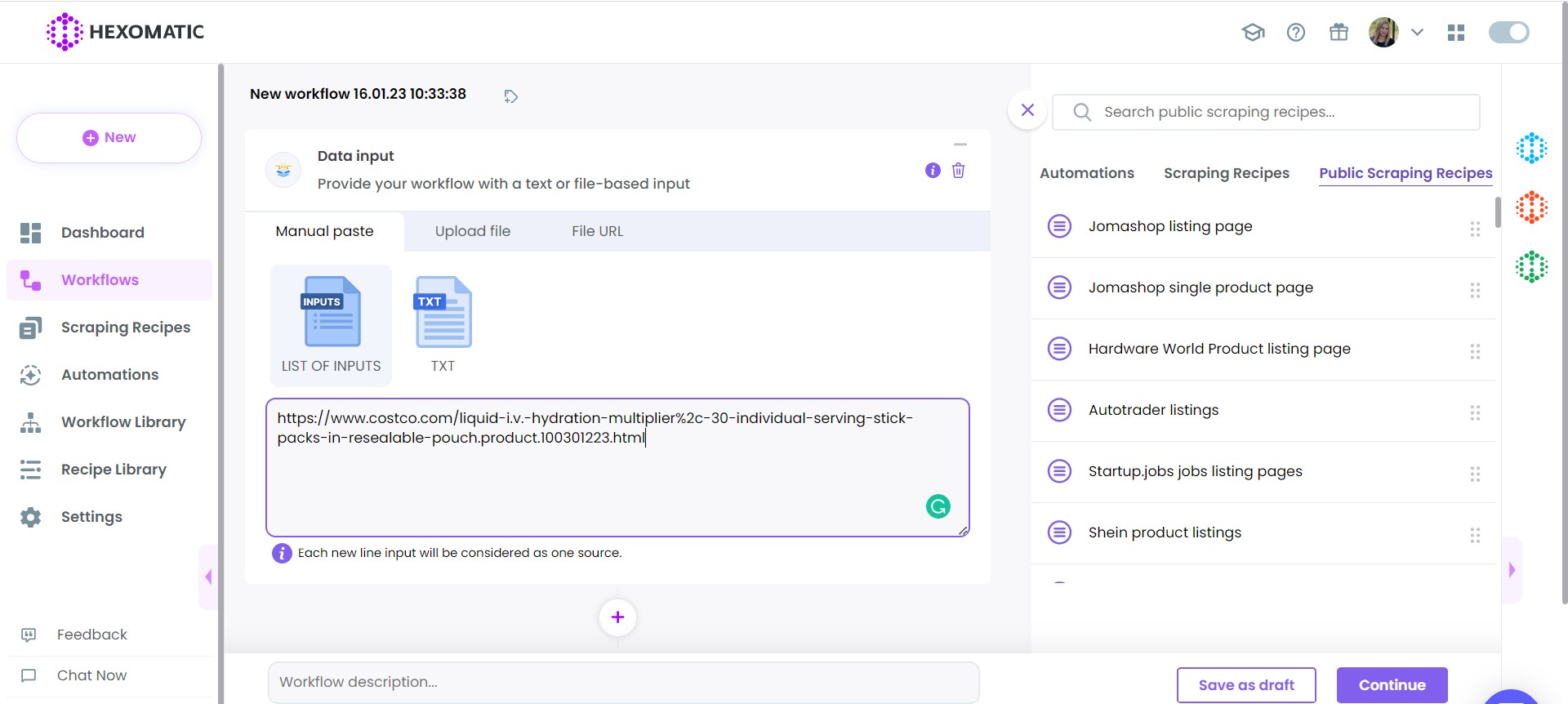The width and height of the screenshot is (1568, 704).
Task: Collapse the left sidebar with arrow handle
Action: [208, 577]
